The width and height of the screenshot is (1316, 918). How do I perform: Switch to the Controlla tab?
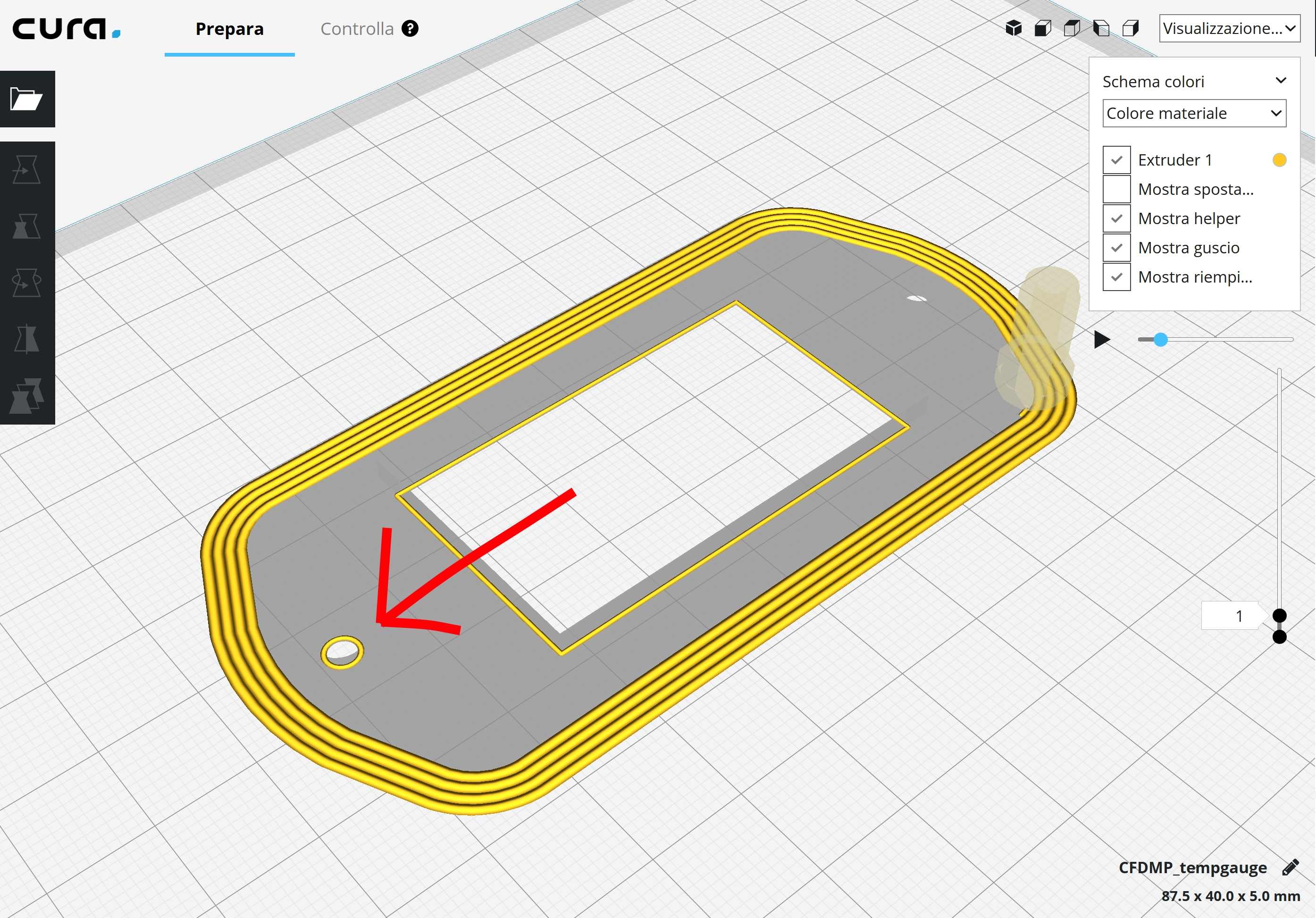pyautogui.click(x=357, y=29)
